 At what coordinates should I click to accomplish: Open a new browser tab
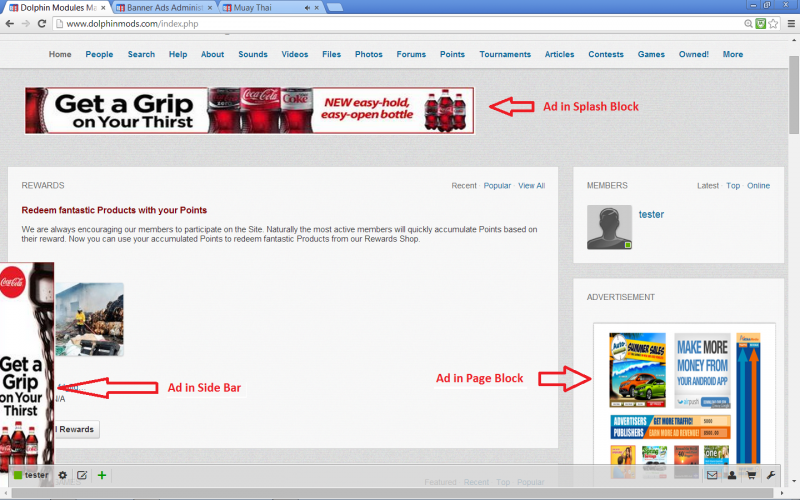coord(334,7)
